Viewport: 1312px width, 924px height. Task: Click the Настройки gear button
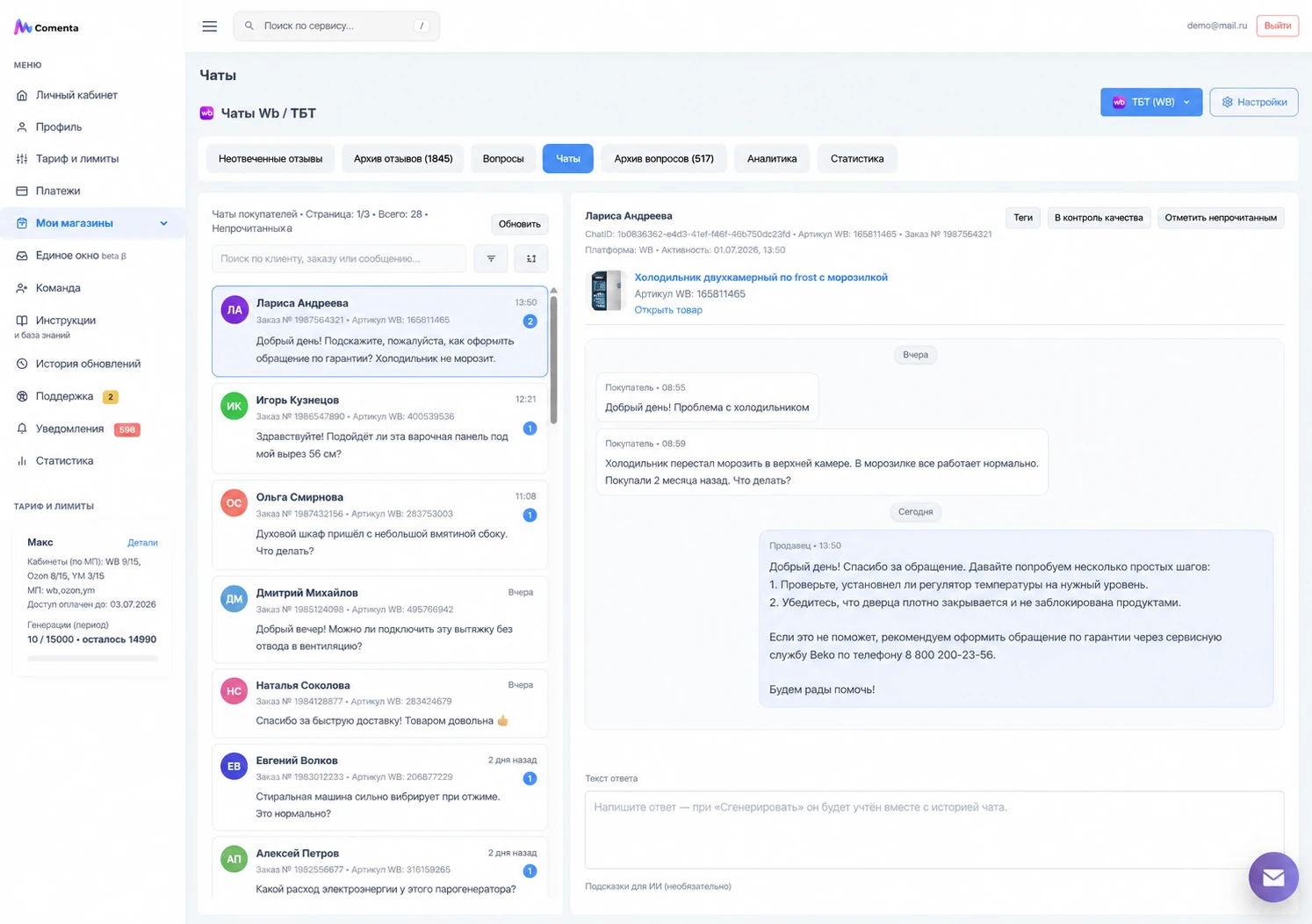click(x=1254, y=102)
